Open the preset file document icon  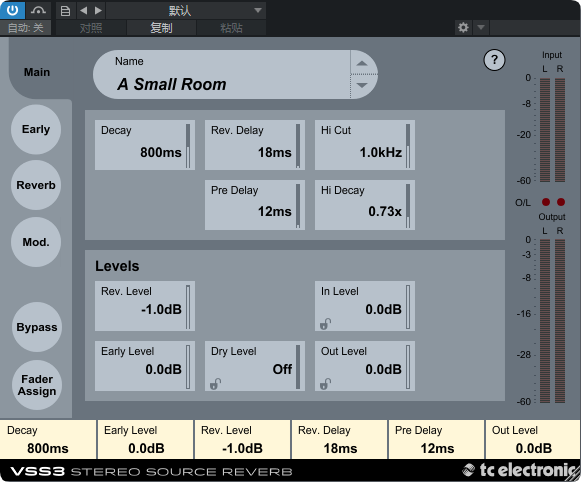[65, 10]
